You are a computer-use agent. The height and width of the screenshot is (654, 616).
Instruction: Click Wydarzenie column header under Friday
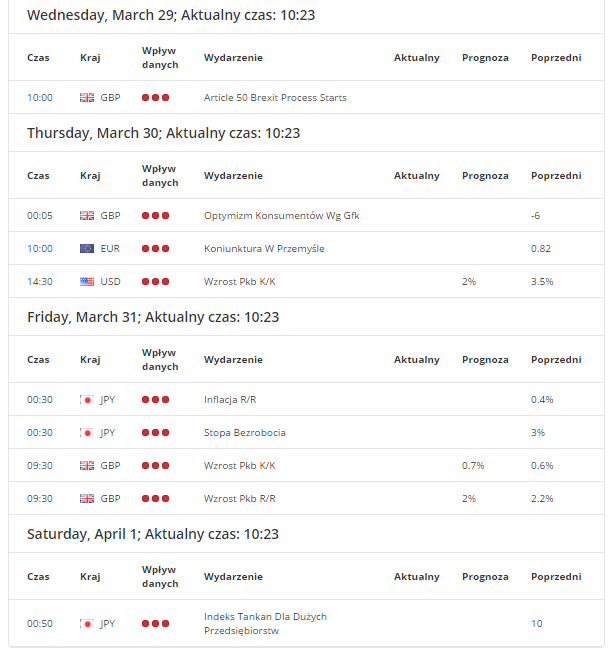tap(233, 360)
